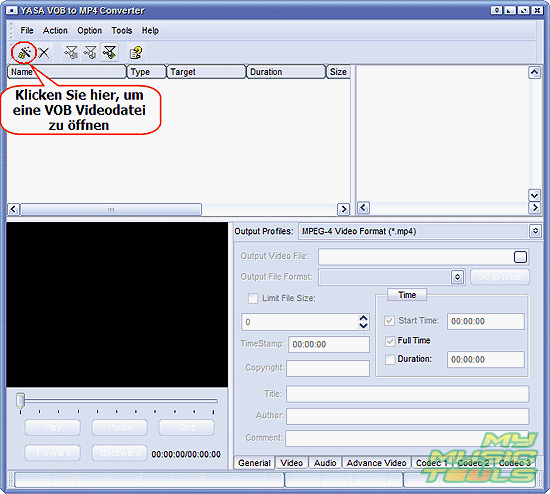
Task: Click the browse icon in Output Video File
Action: 520,257
